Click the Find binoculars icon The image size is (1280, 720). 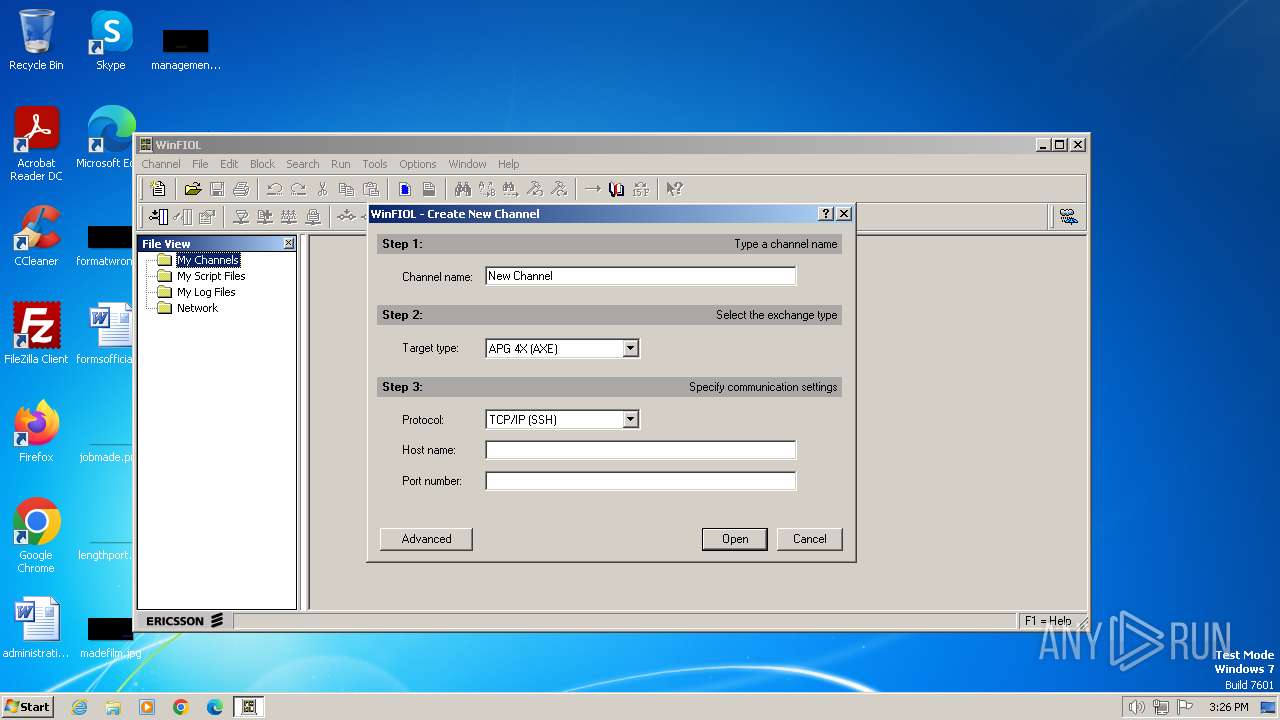tap(462, 189)
